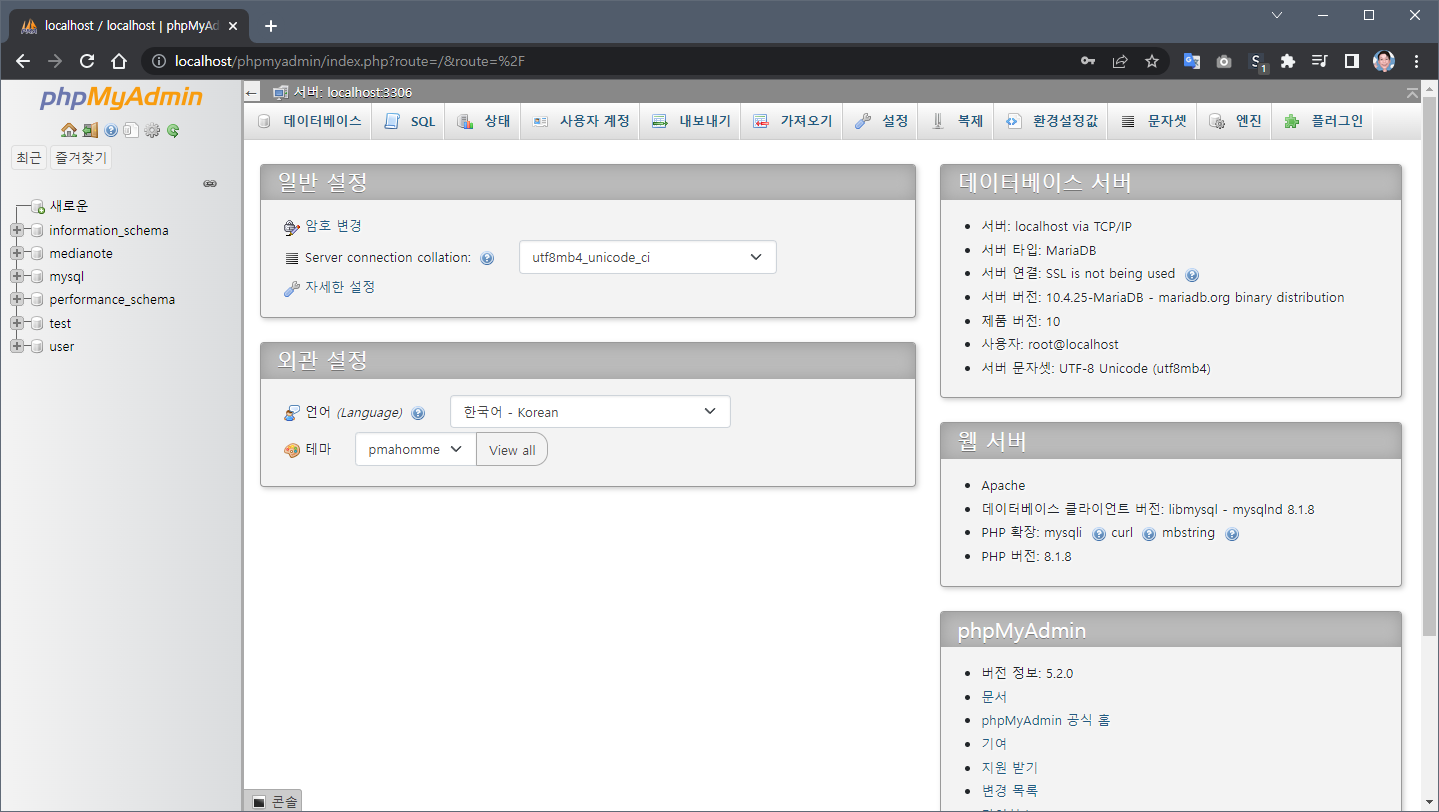Click the 암호 변경 change password link

pos(333,226)
